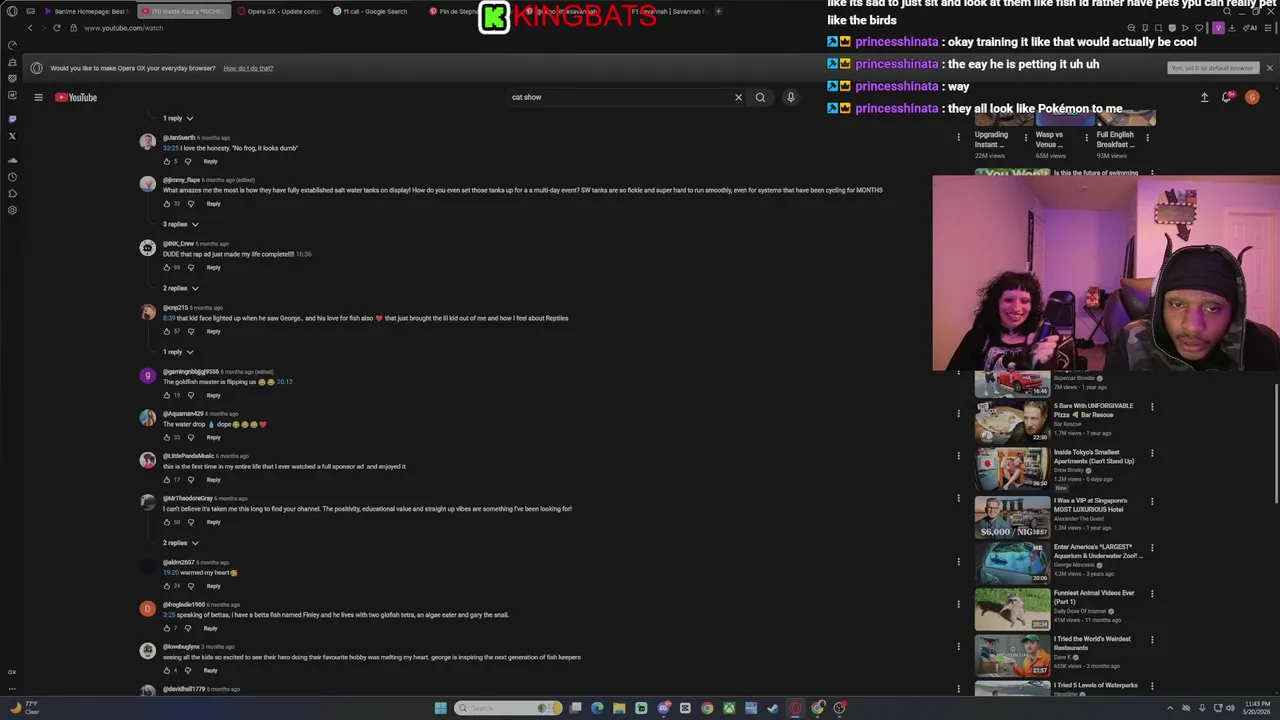The image size is (1280, 720).
Task: Open the sidebar settings gear icon
Action: pos(12,210)
